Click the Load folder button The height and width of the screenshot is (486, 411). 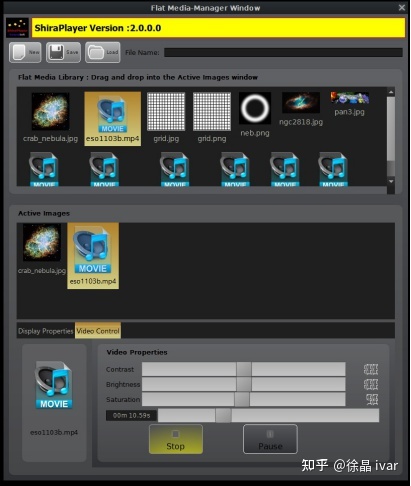point(103,52)
